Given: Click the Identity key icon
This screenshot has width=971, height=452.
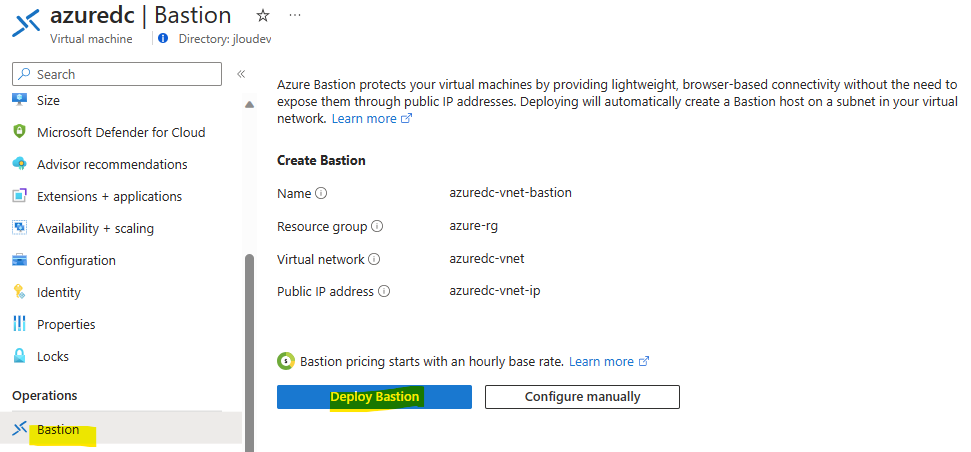Looking at the screenshot, I should click(20, 292).
